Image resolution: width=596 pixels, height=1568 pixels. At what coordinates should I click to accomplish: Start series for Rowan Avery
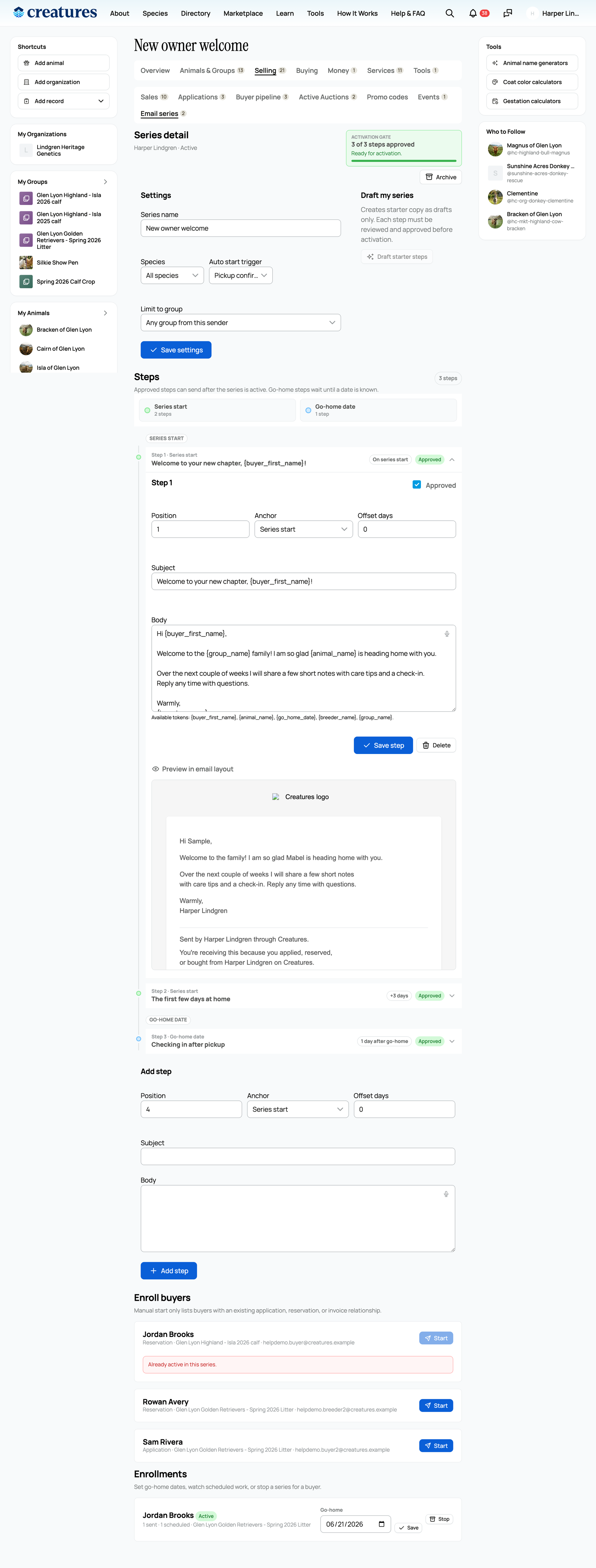436,1405
